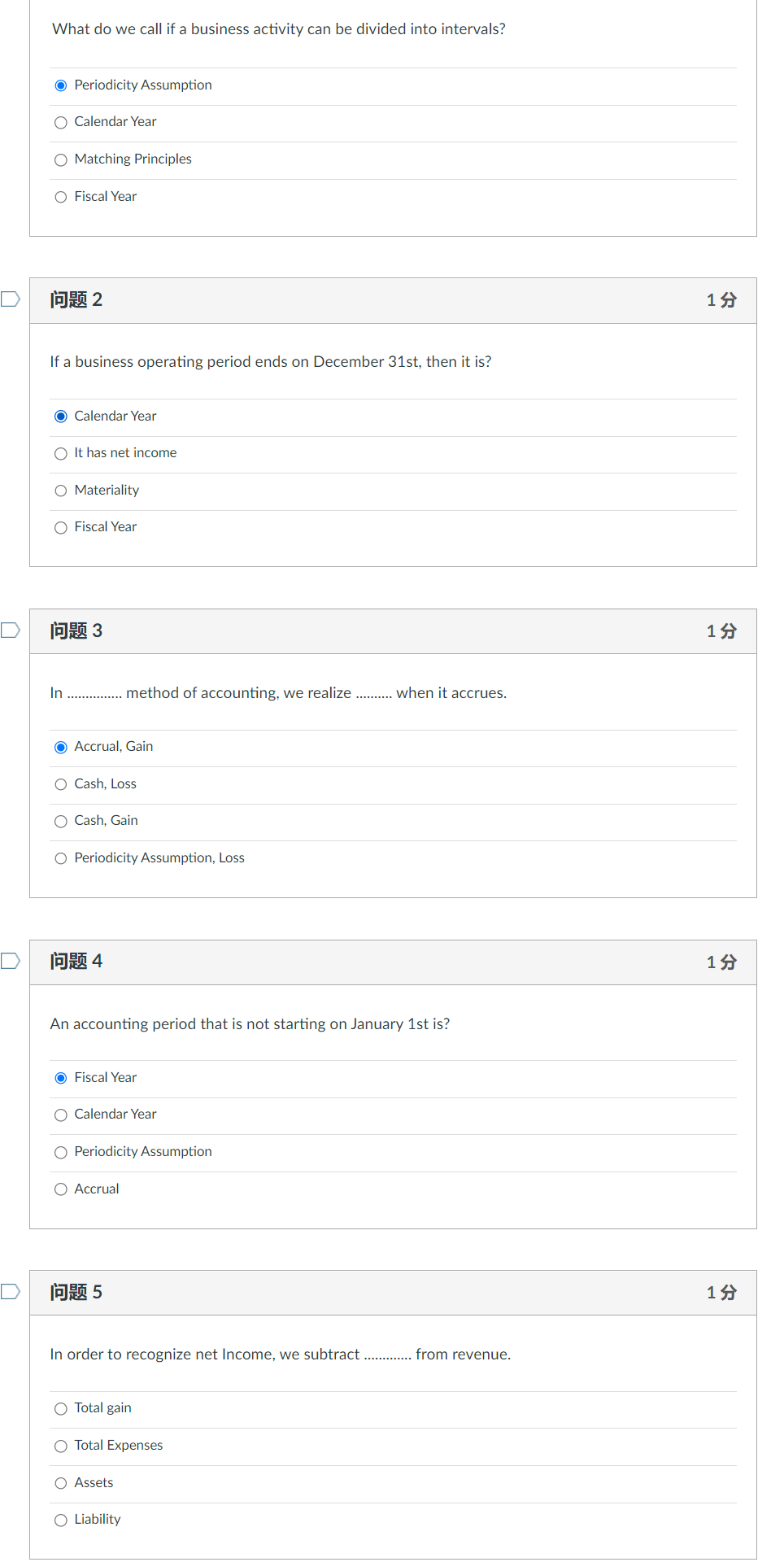Flag question 5 with the bookmark icon
Viewport: 784px width, 1562px height.
coord(11,1292)
